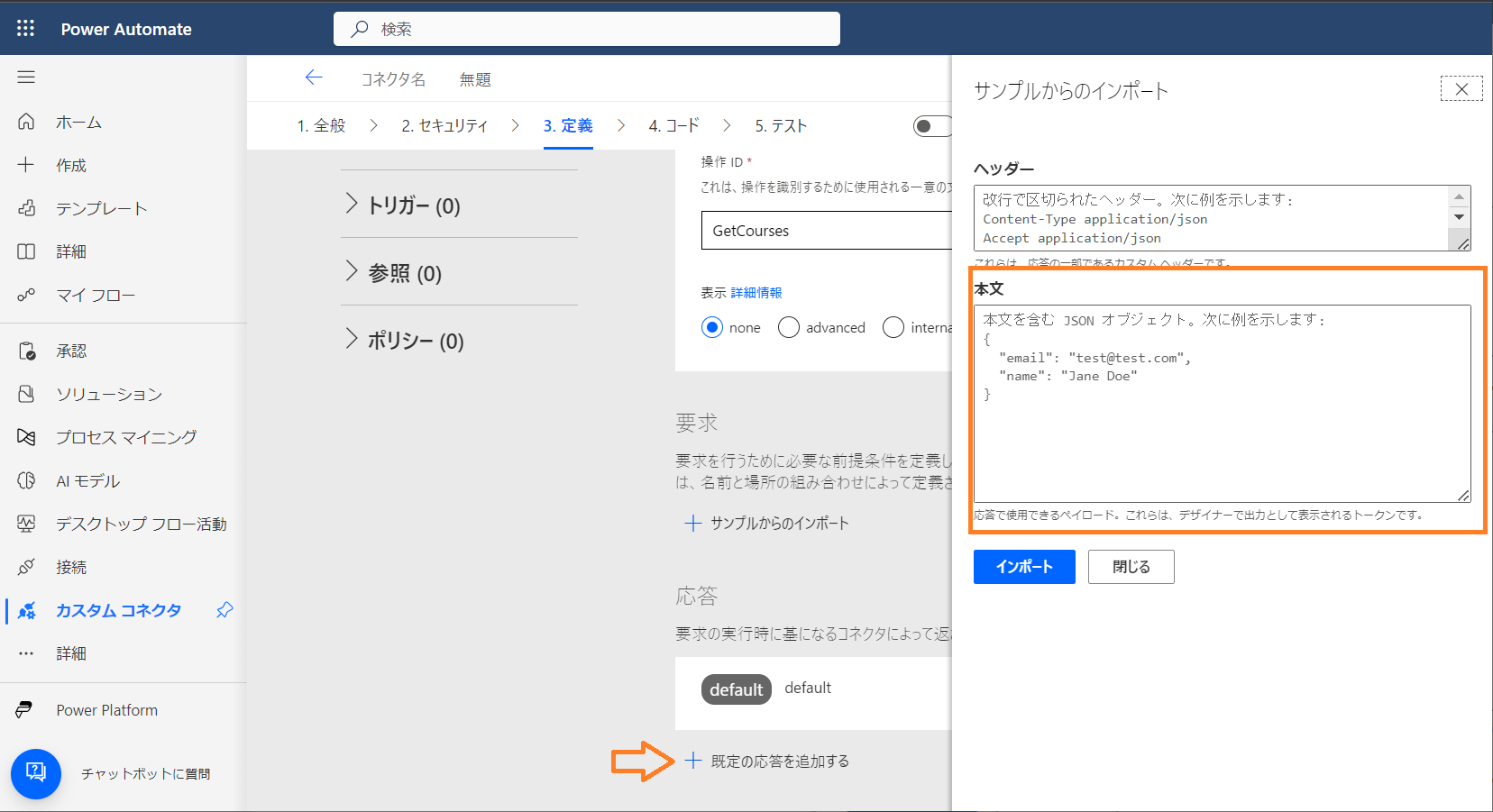1493x812 pixels.
Task: Click the default response badge
Action: pyautogui.click(x=737, y=689)
